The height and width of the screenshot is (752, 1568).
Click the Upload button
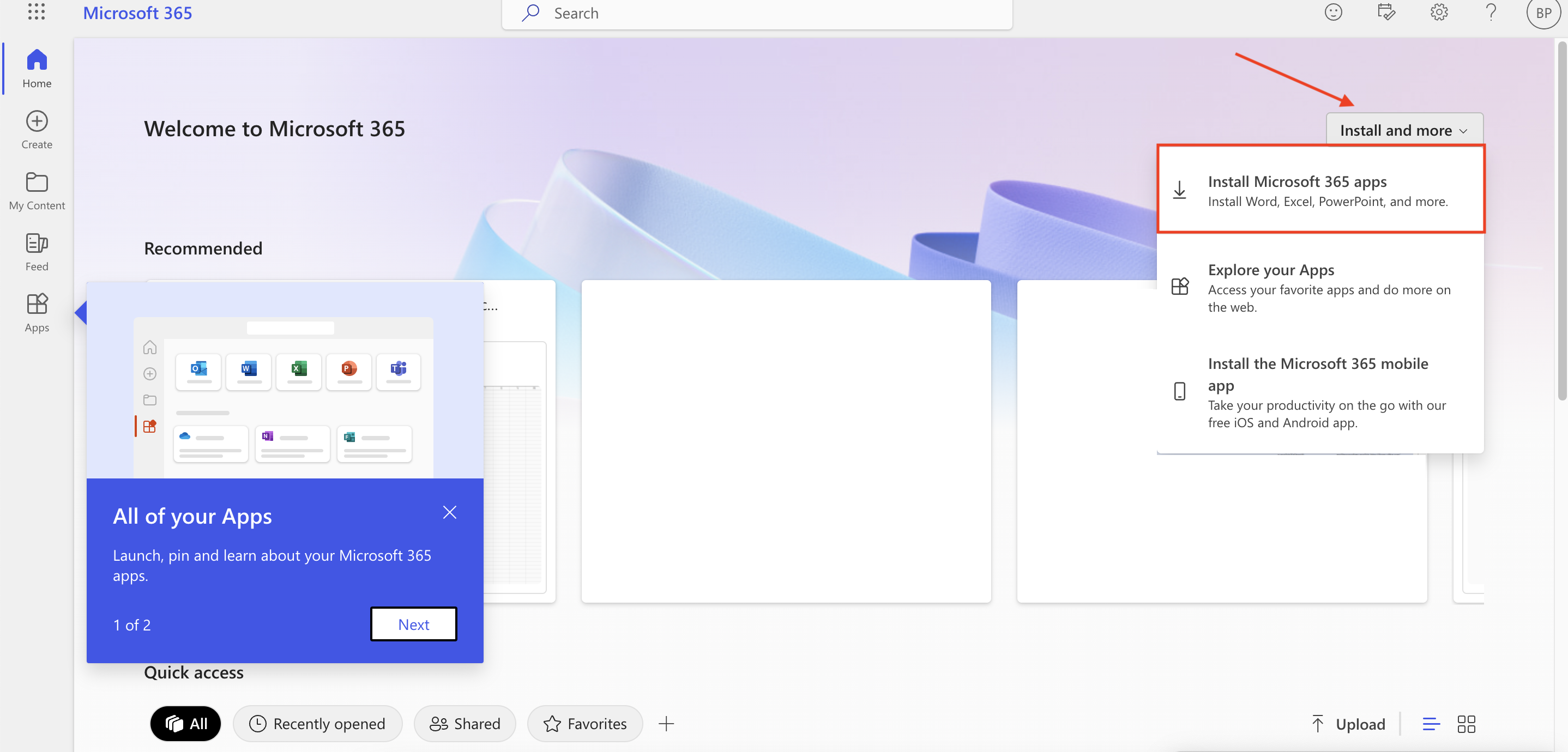coord(1348,724)
